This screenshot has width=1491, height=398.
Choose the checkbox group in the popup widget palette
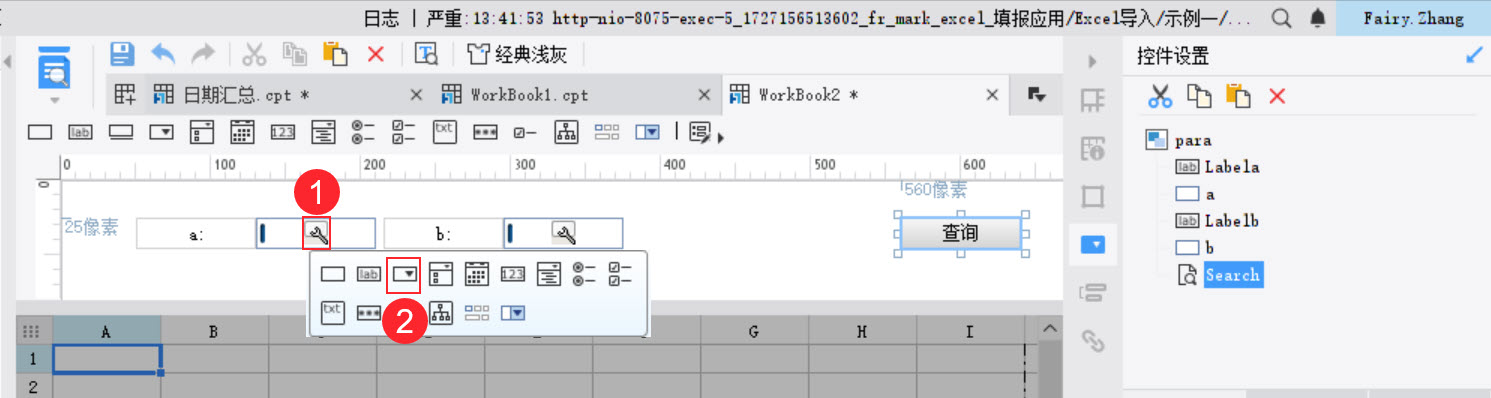(621, 273)
